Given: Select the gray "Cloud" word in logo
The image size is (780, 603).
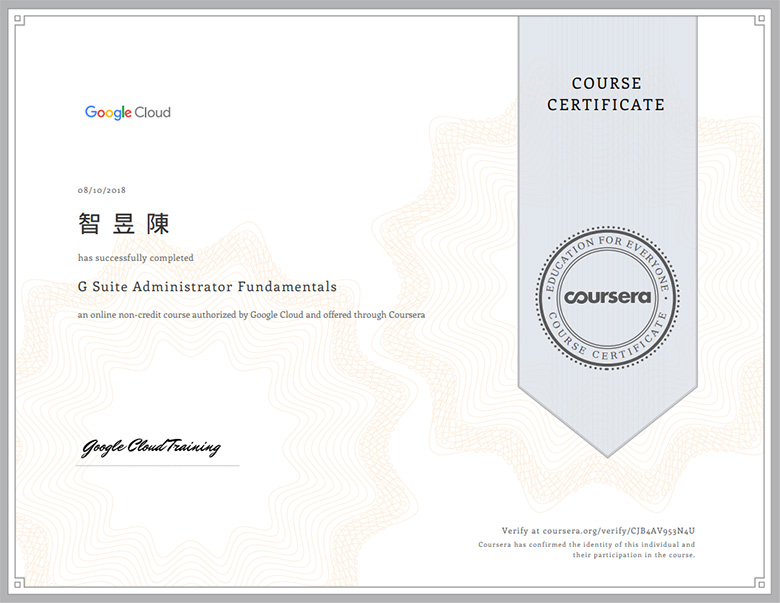Looking at the screenshot, I should click(153, 113).
